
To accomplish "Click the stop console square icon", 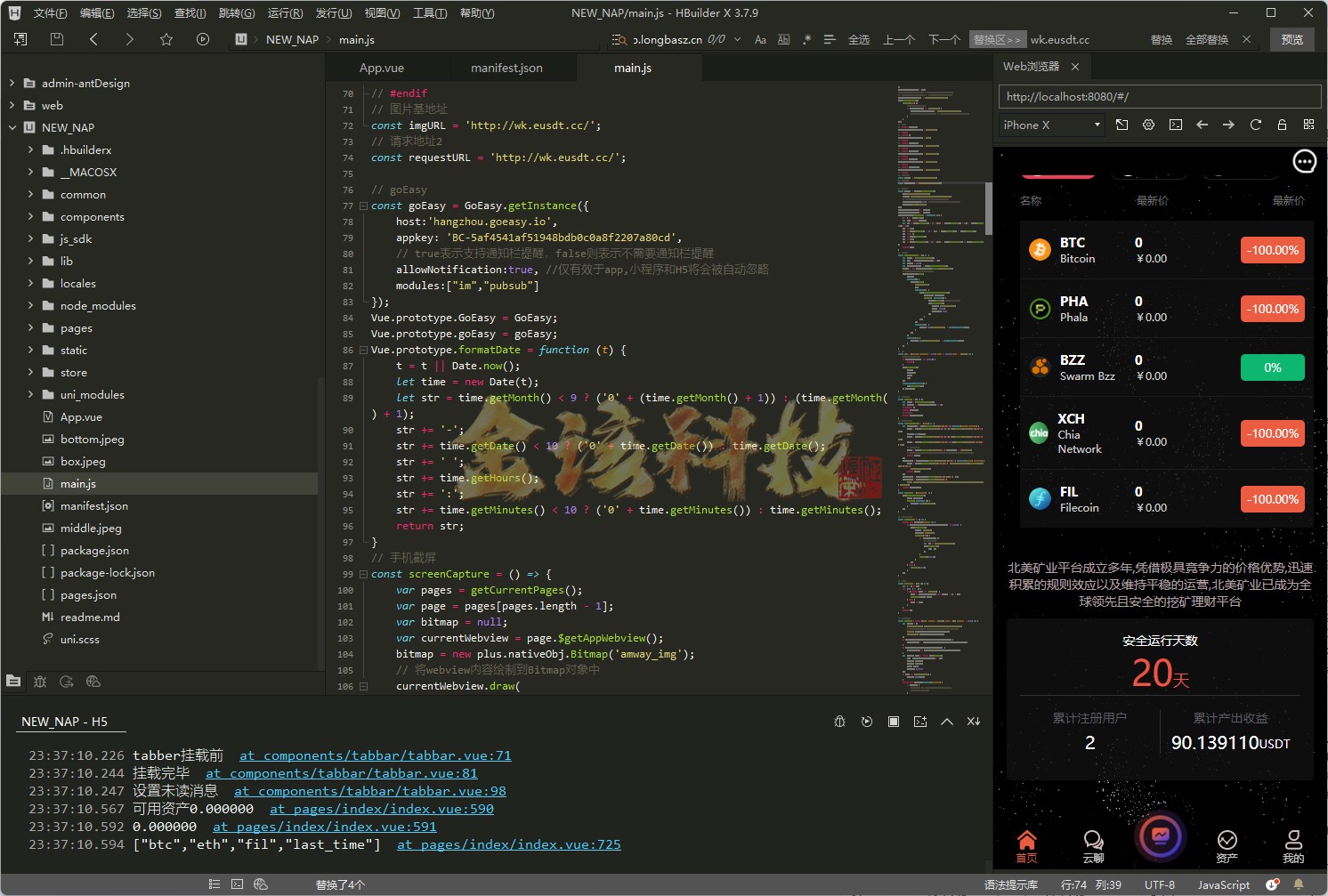I will [x=893, y=722].
